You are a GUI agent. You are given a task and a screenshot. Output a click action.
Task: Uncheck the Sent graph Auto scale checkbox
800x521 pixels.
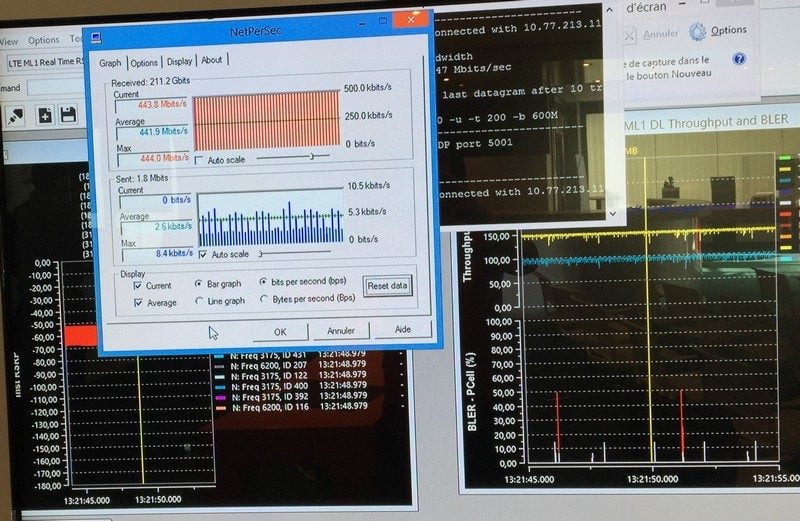(203, 254)
